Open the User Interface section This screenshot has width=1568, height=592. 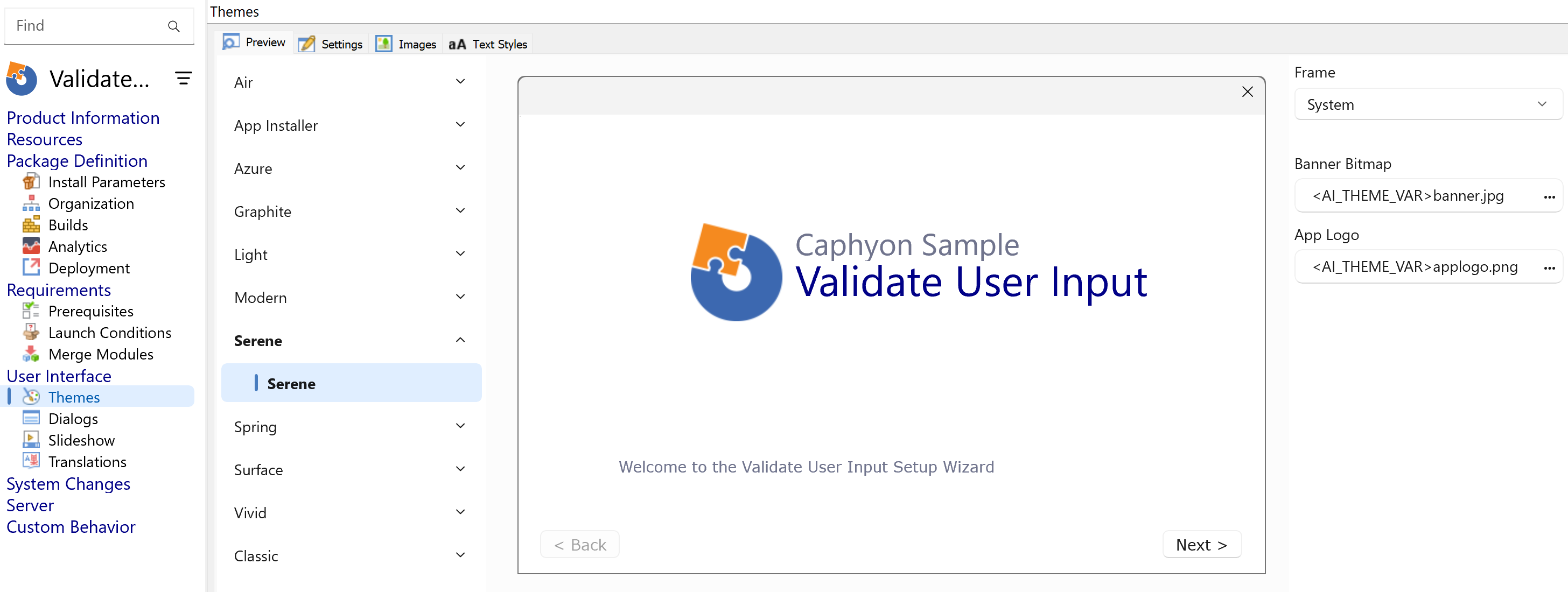click(x=59, y=376)
